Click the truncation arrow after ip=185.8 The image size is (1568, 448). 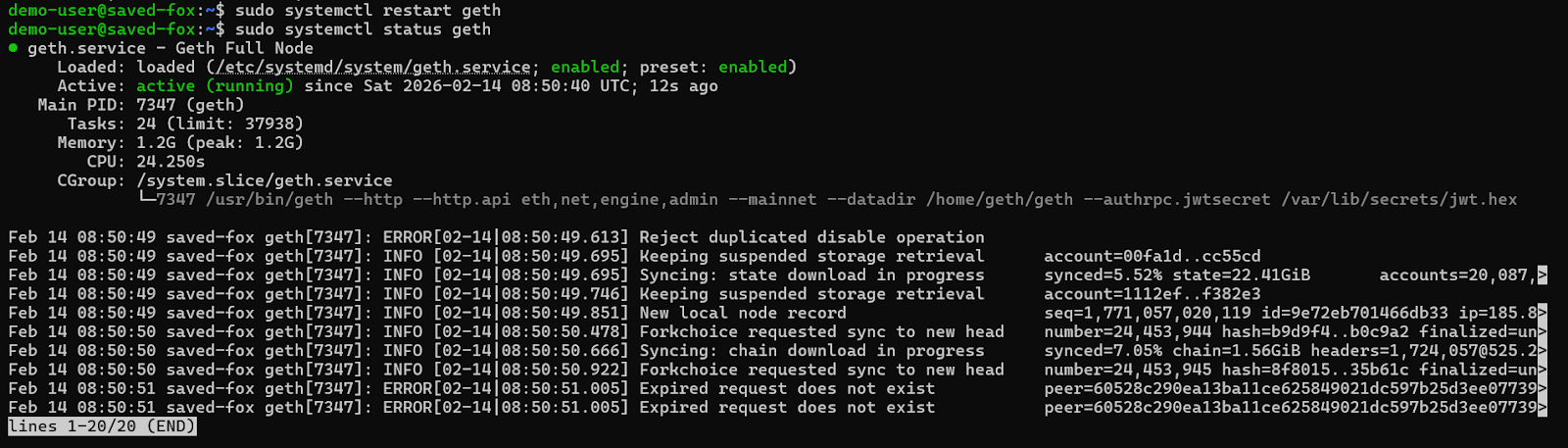(x=1543, y=314)
